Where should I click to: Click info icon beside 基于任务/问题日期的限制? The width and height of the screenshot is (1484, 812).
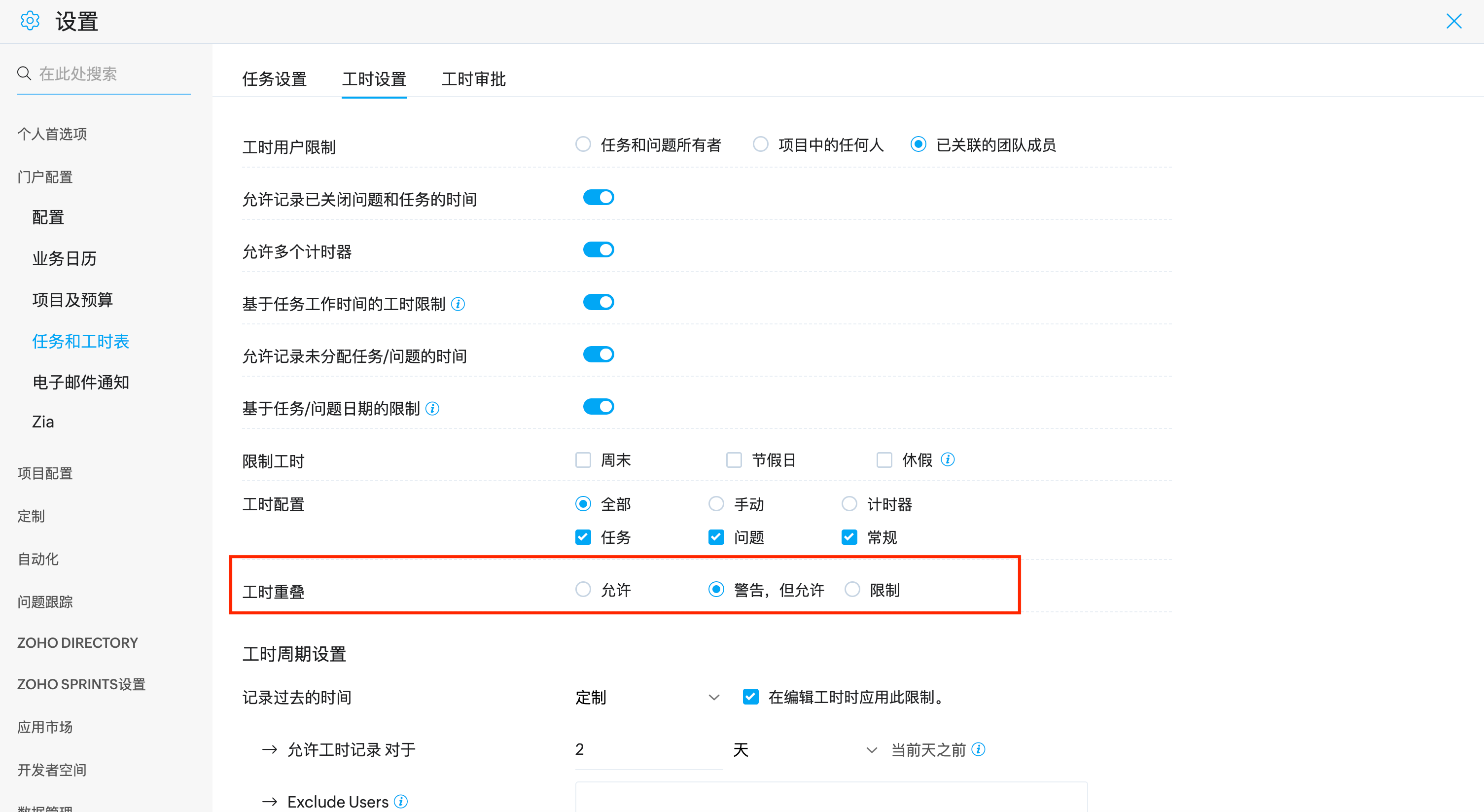click(432, 408)
